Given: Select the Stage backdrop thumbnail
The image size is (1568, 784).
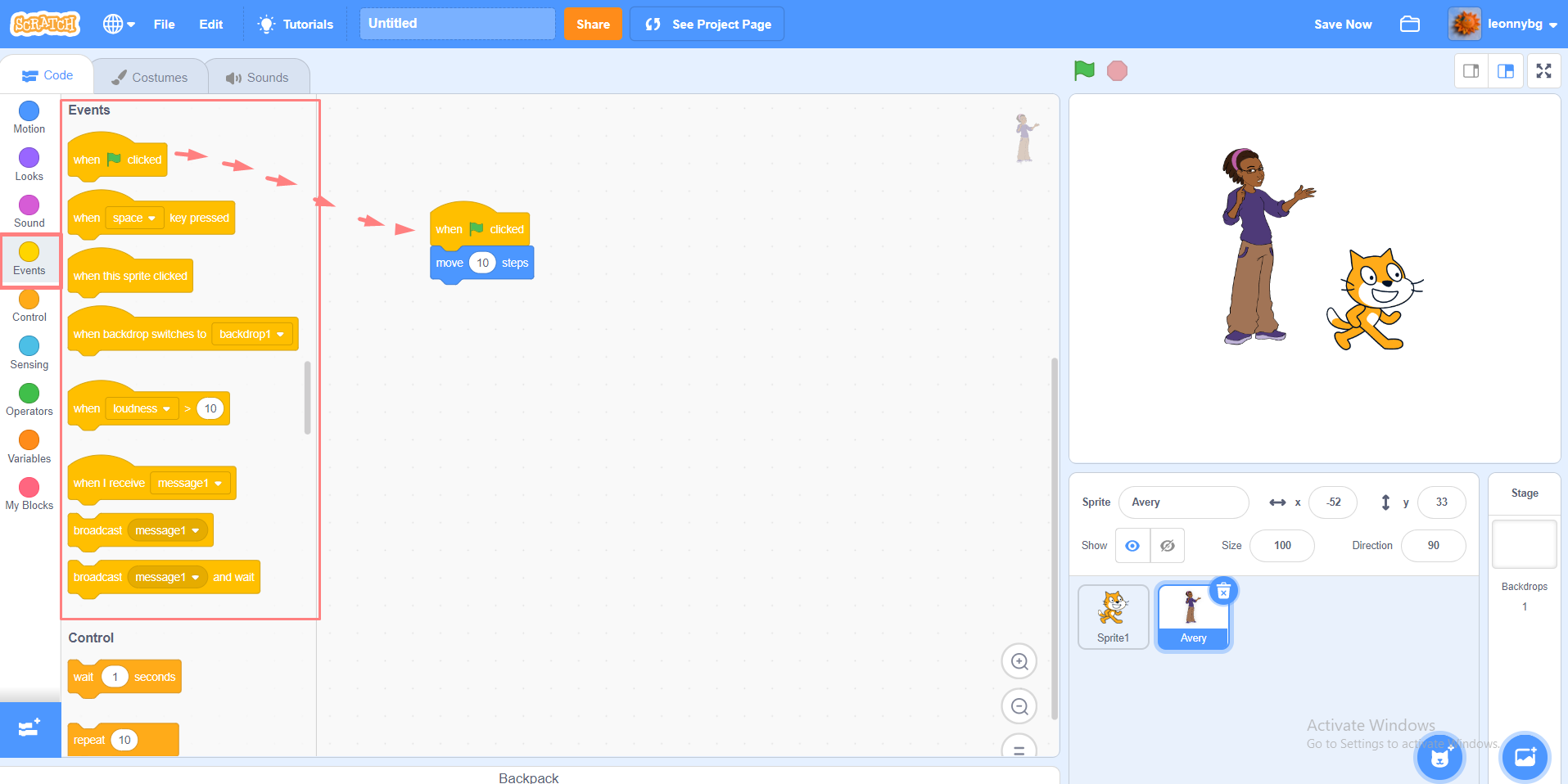Looking at the screenshot, I should pyautogui.click(x=1524, y=544).
